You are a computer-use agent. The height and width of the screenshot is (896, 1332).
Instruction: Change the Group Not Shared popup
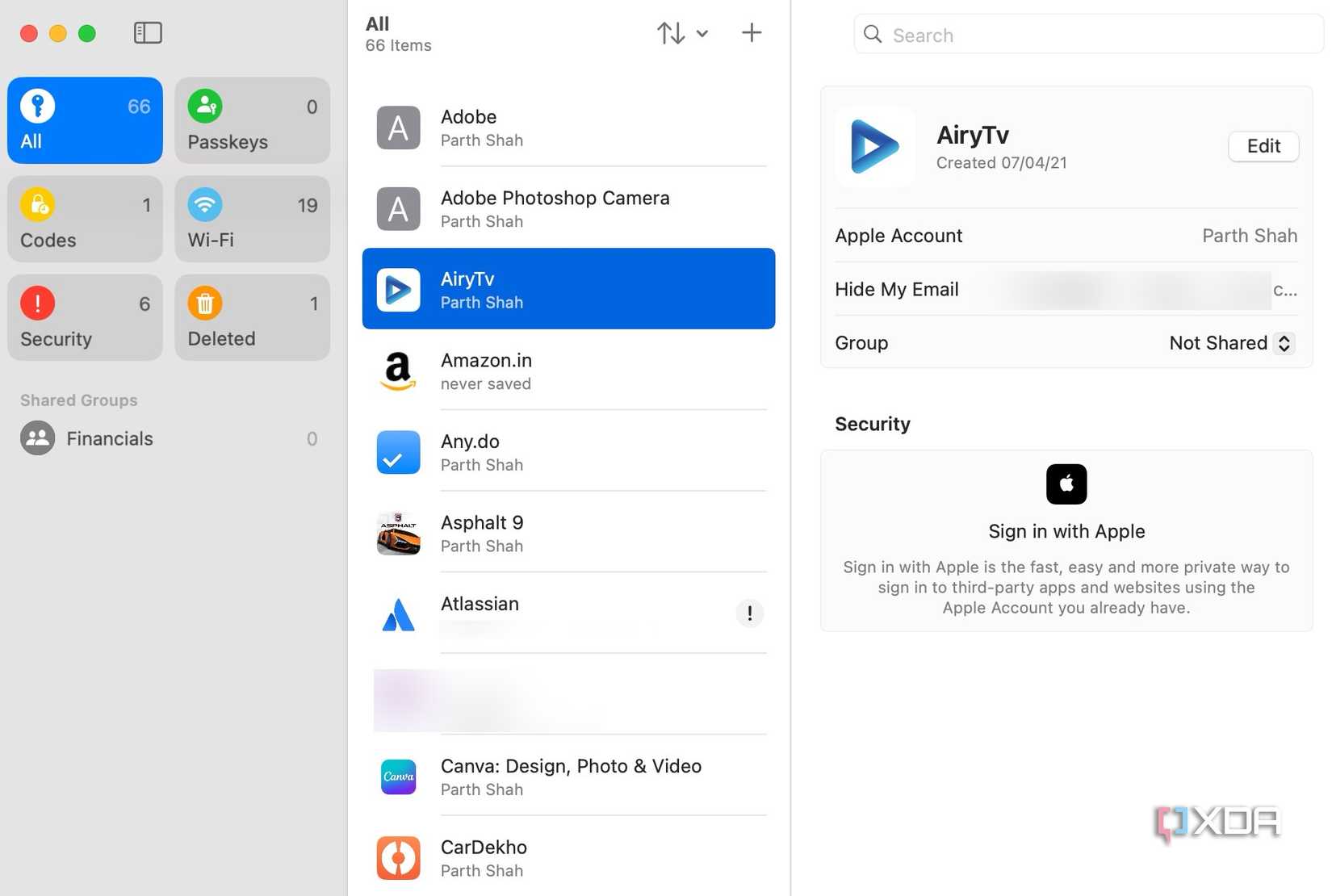[x=1233, y=343]
